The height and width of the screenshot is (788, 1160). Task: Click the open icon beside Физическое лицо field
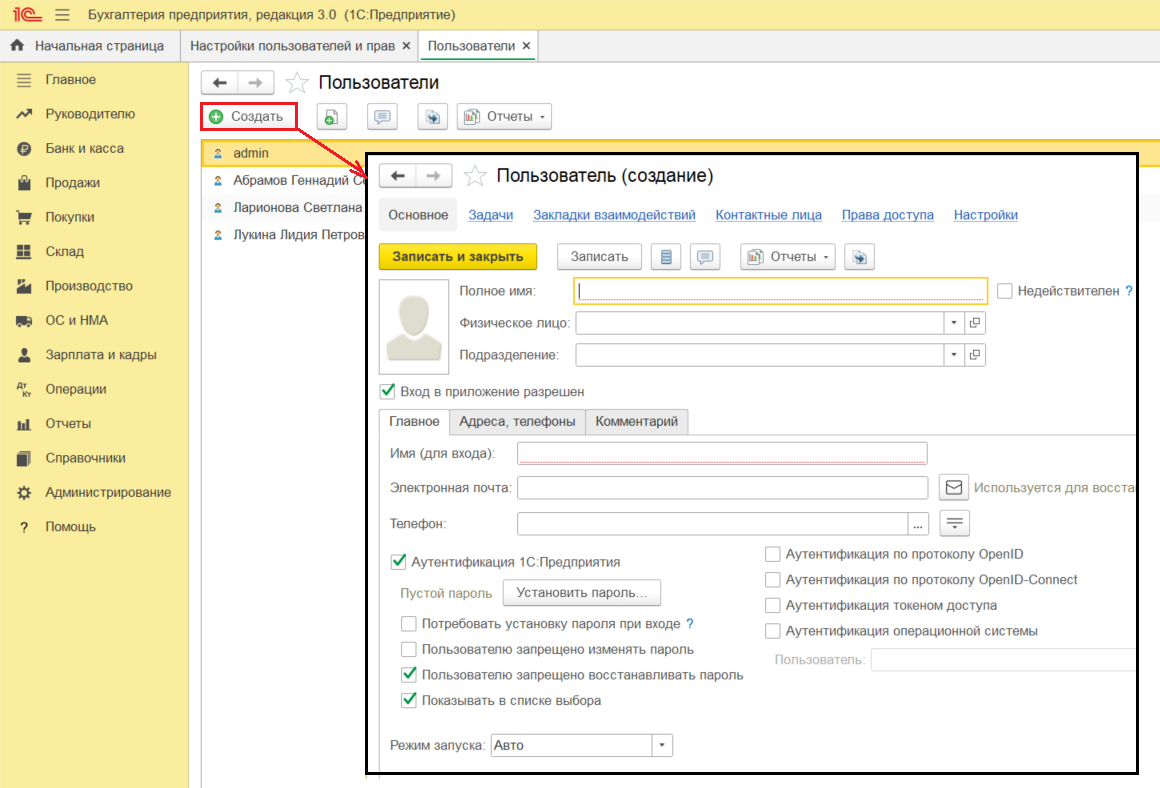point(975,323)
